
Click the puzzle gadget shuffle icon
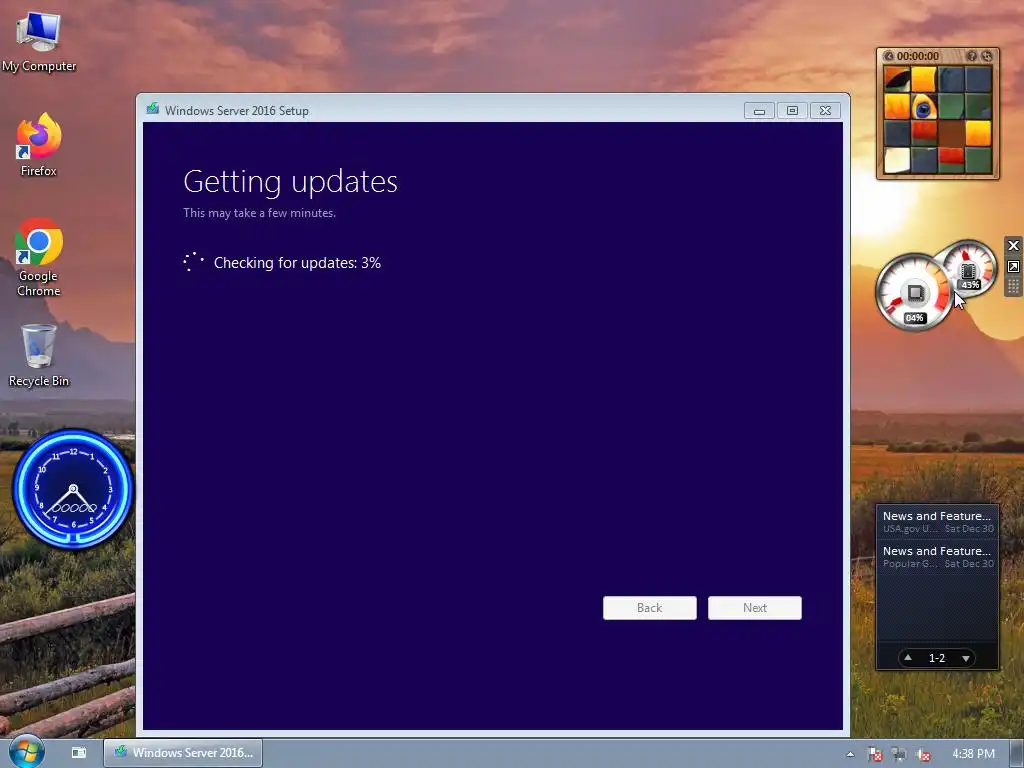click(x=987, y=56)
